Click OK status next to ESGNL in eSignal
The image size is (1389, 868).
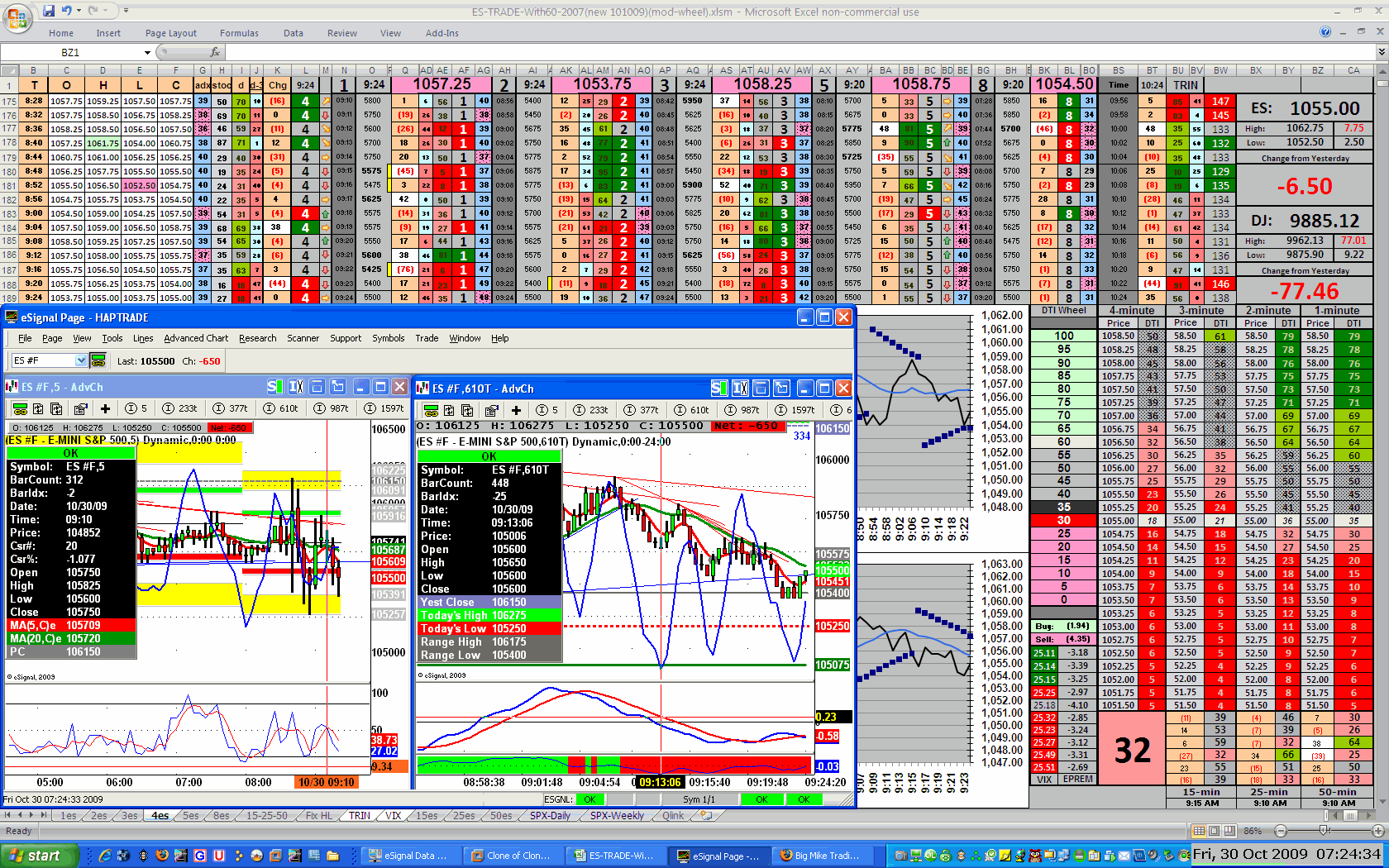tap(589, 799)
